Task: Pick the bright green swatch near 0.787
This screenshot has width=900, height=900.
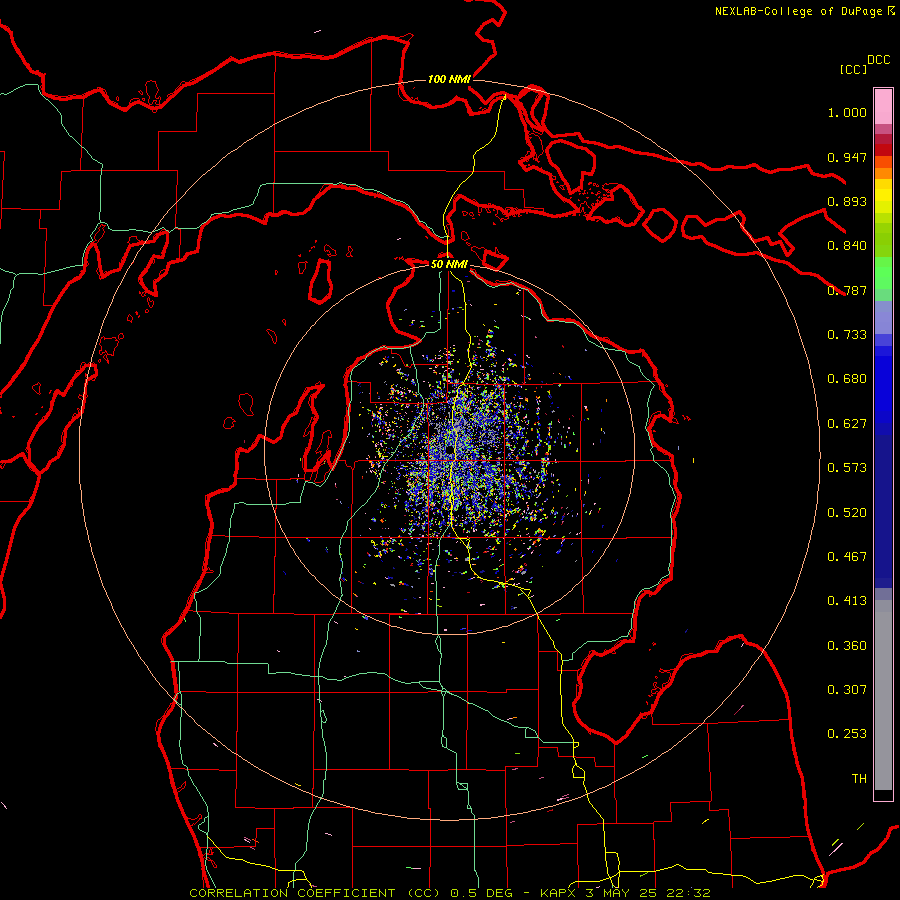Action: click(x=883, y=273)
